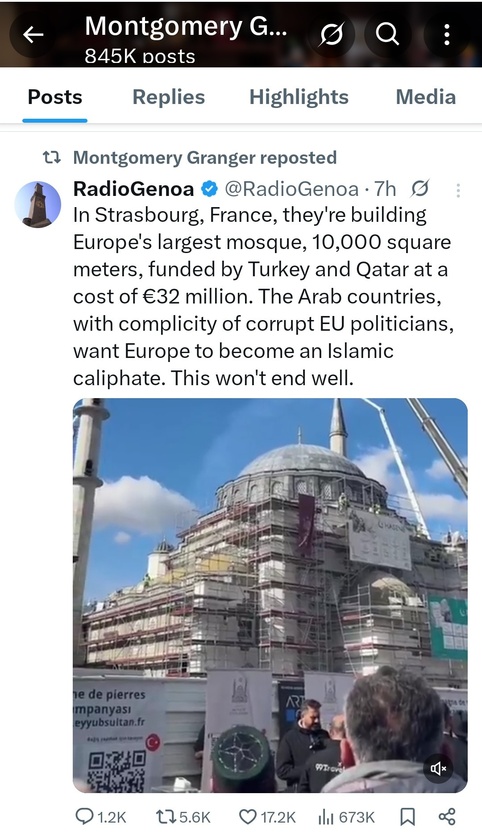View the 673K post analytics

coord(346,817)
